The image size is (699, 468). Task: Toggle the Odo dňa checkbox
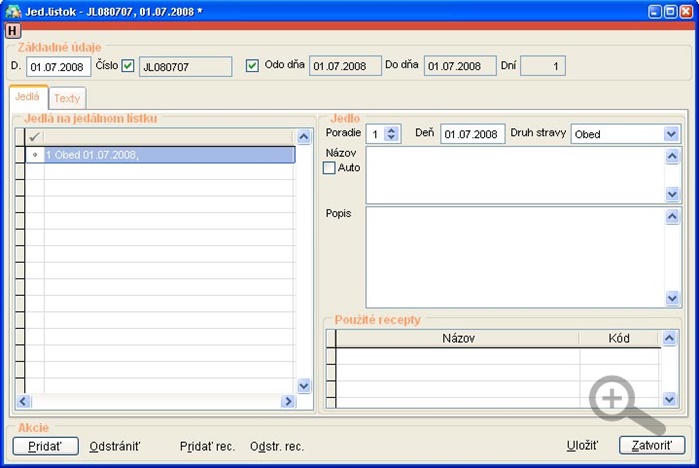pos(253,67)
